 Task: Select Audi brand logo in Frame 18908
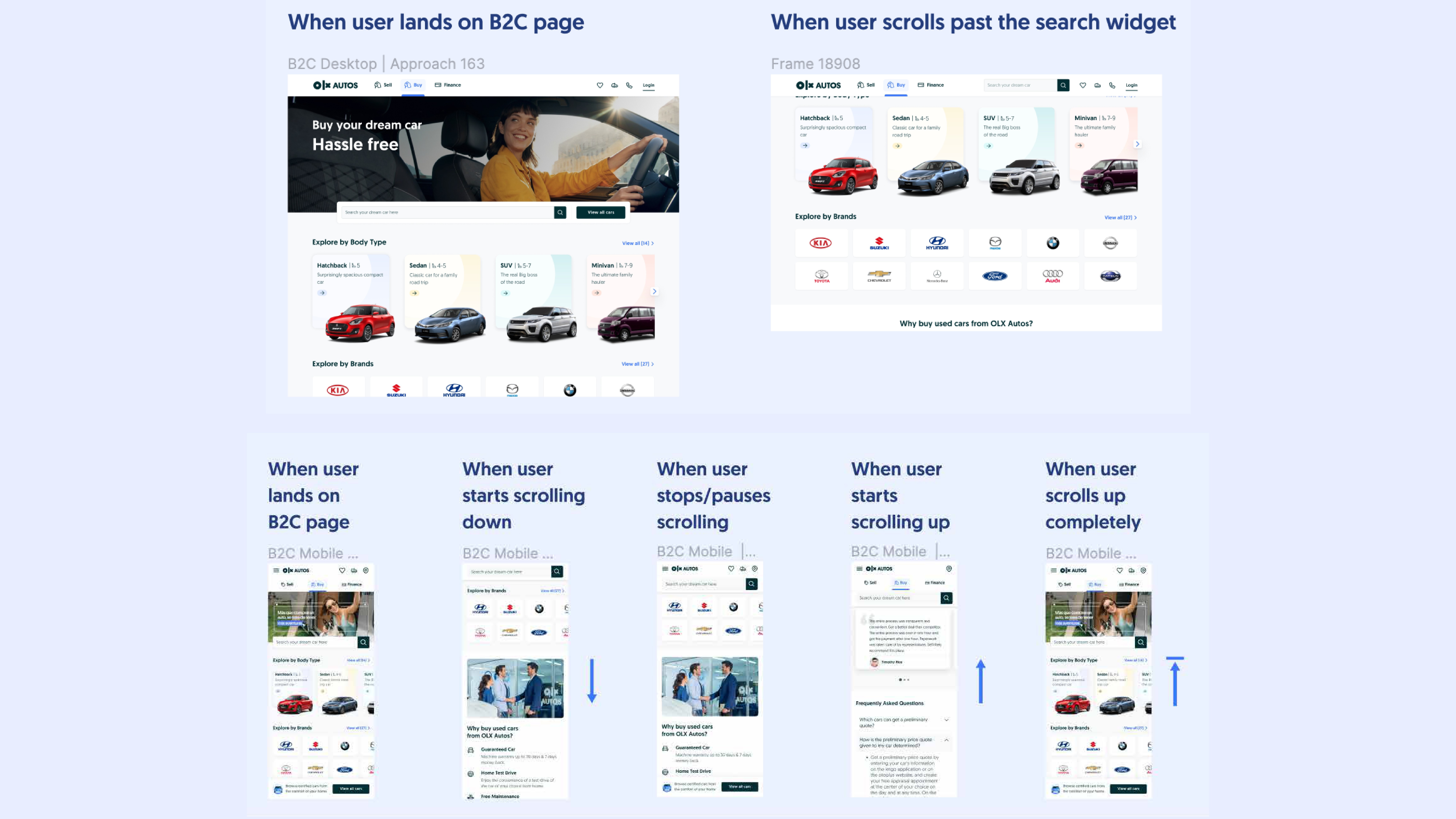point(1053,276)
